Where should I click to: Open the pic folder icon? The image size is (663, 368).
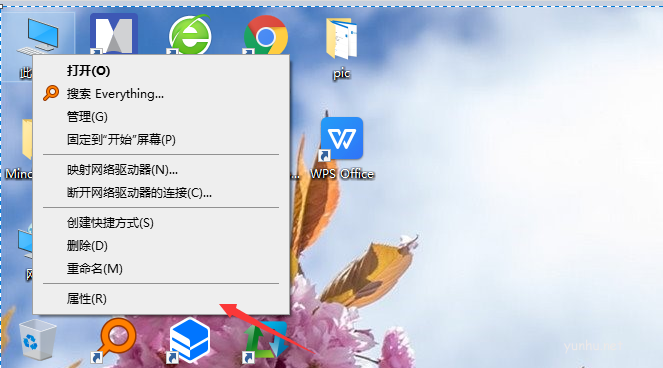(342, 39)
